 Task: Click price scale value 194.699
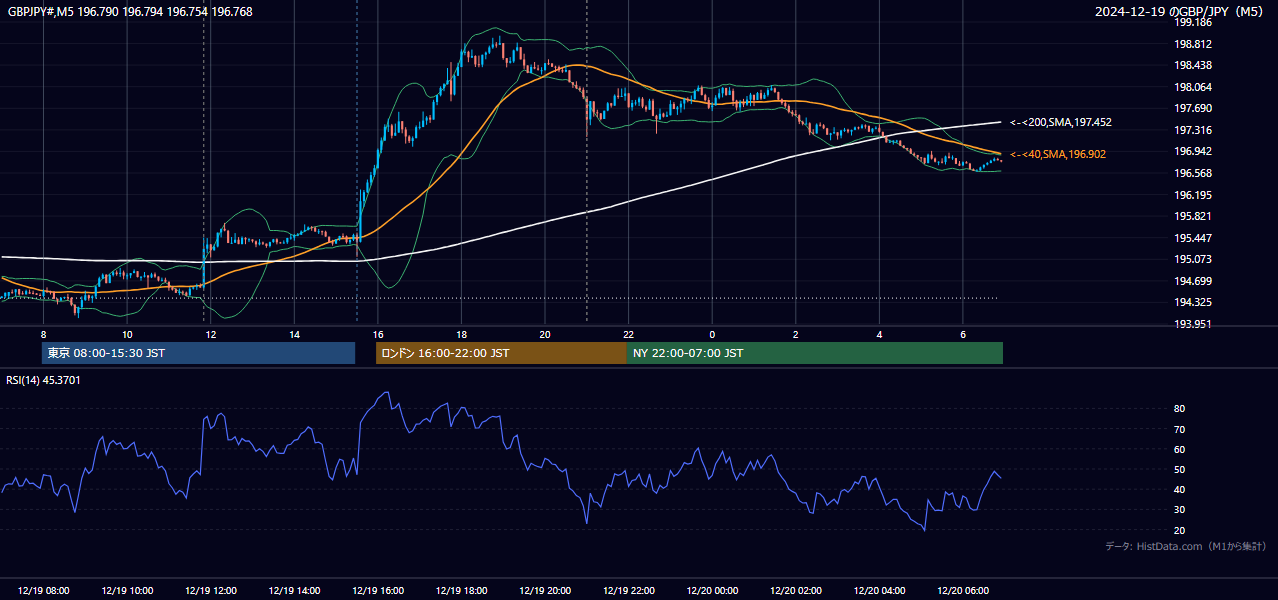click(x=1195, y=281)
